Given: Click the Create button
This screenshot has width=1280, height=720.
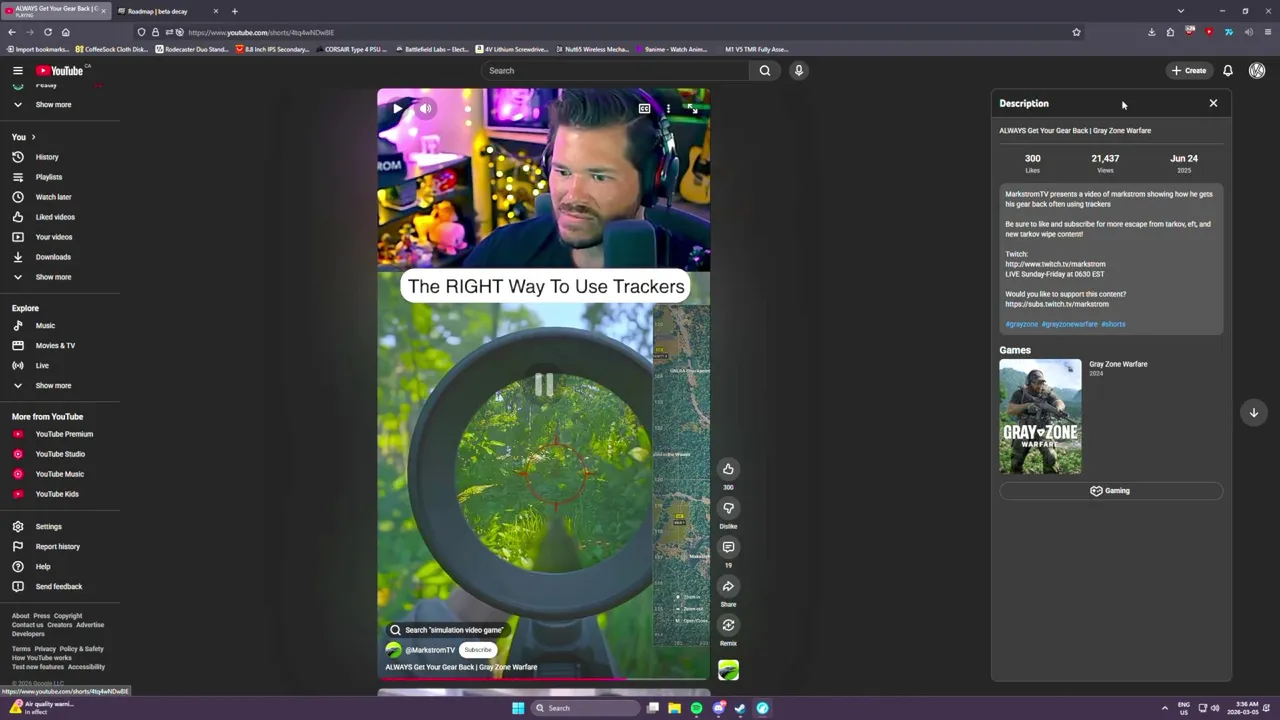Looking at the screenshot, I should pos(1189,70).
